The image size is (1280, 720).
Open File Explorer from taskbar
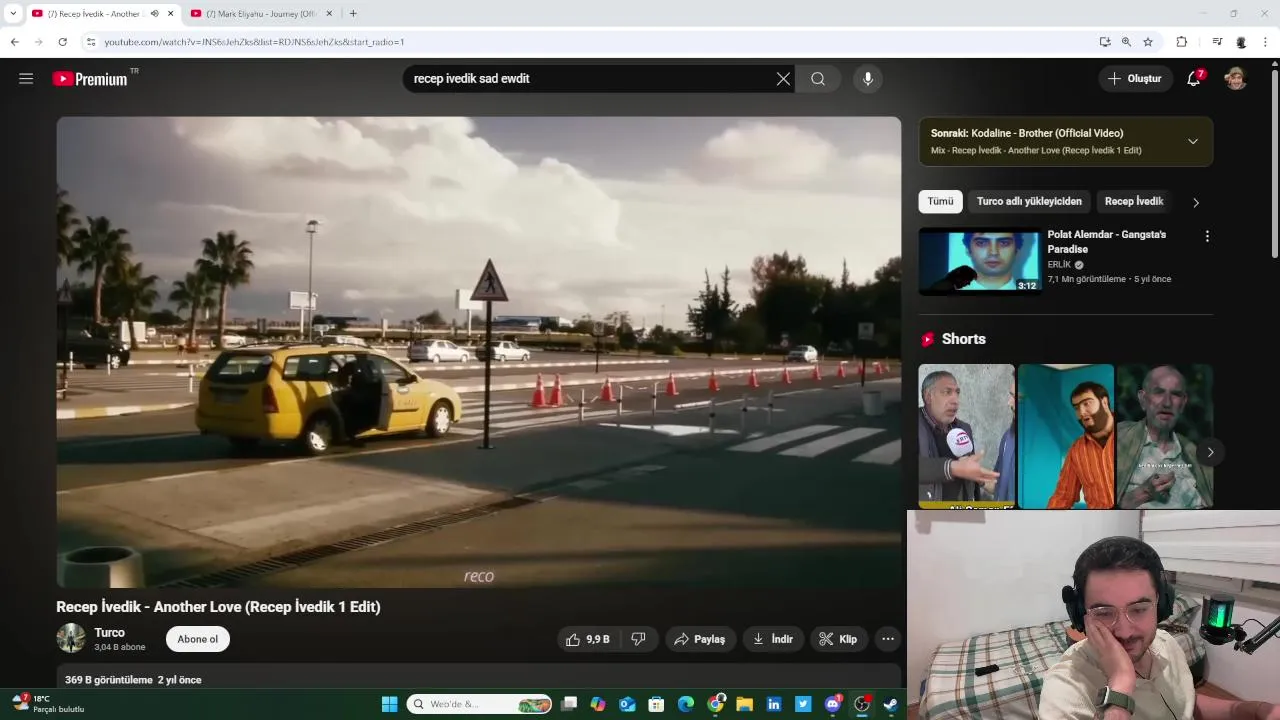[744, 704]
